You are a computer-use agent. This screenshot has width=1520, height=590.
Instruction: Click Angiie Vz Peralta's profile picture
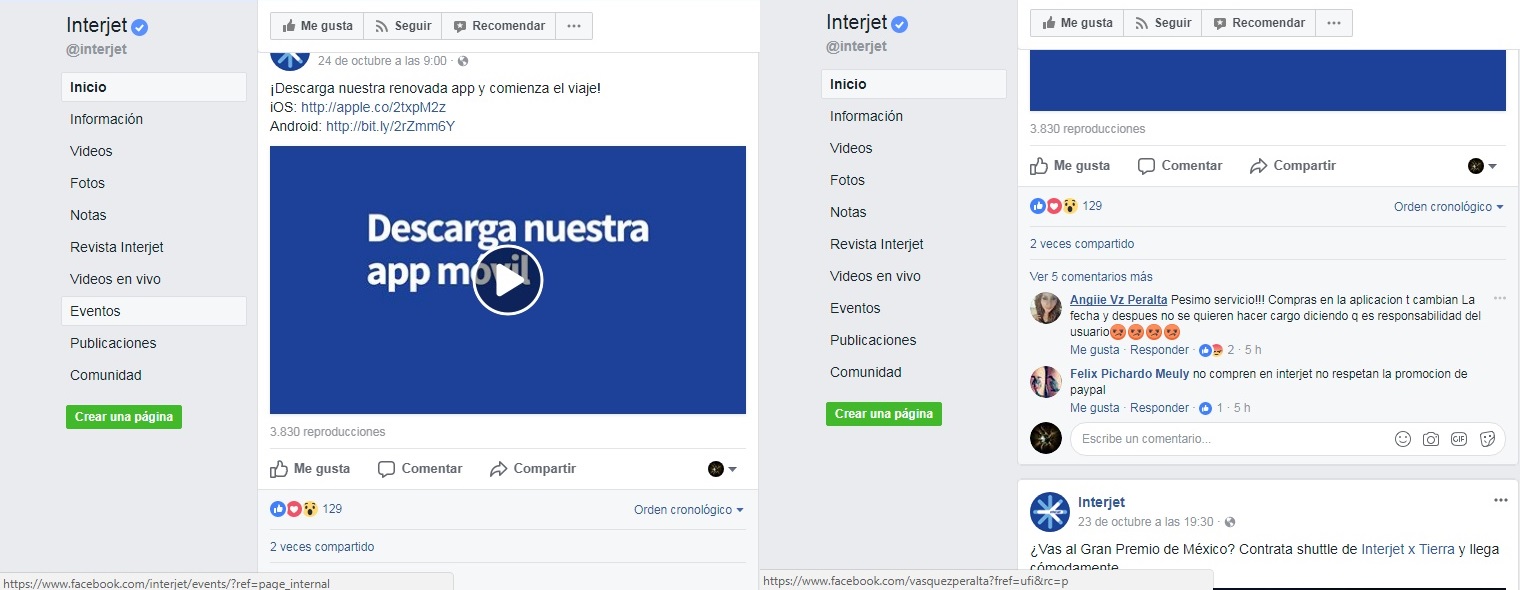pyautogui.click(x=1046, y=308)
